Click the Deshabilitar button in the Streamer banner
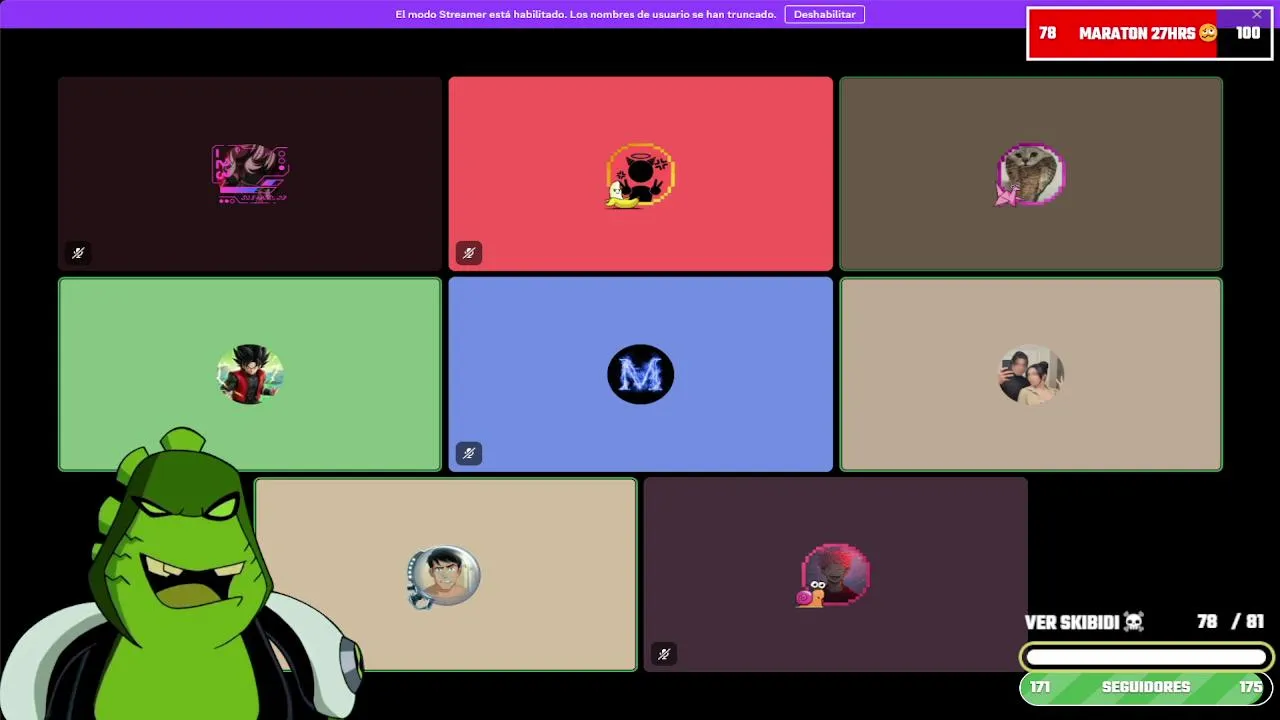The width and height of the screenshot is (1280, 720). point(824,14)
